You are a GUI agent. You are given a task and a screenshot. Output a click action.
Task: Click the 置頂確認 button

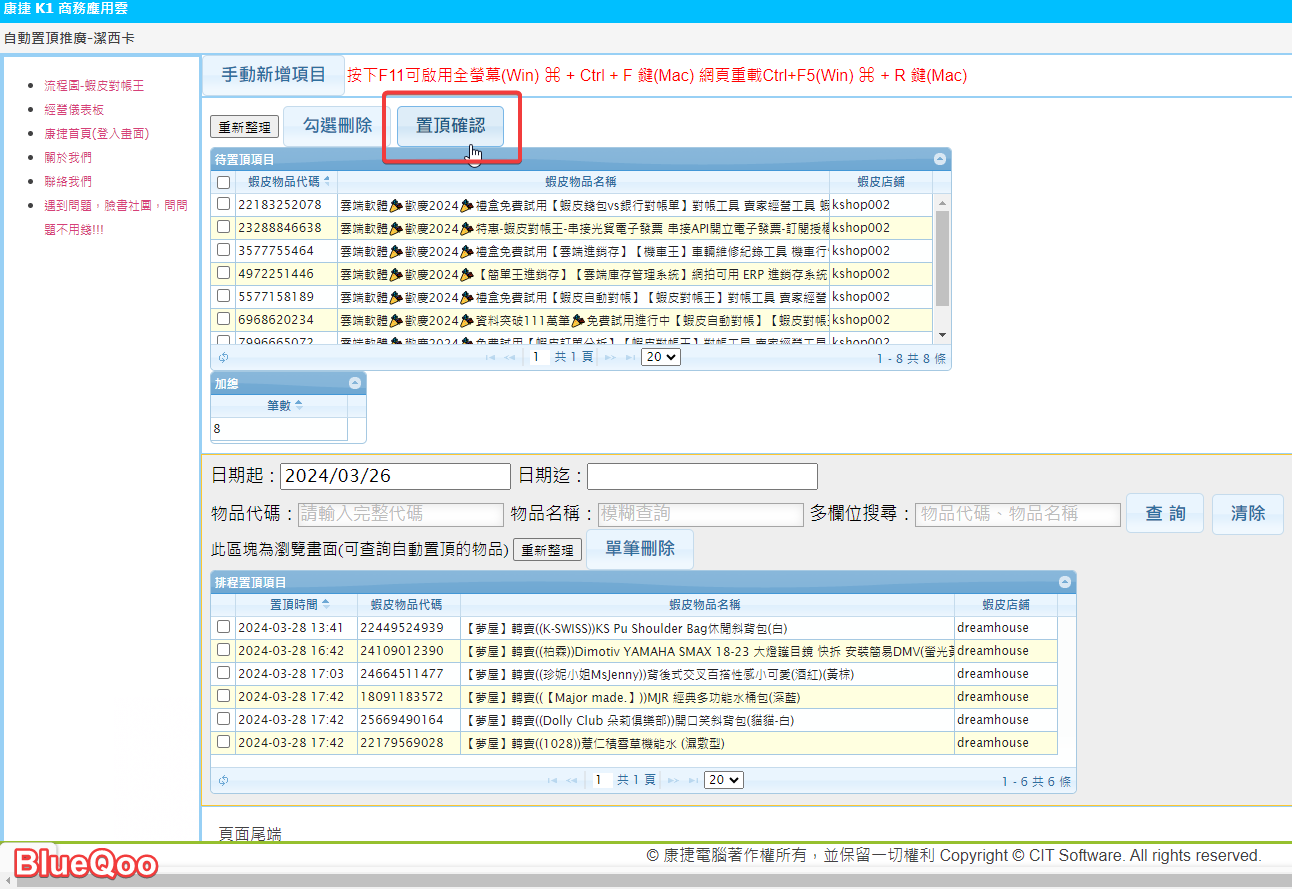coord(450,126)
